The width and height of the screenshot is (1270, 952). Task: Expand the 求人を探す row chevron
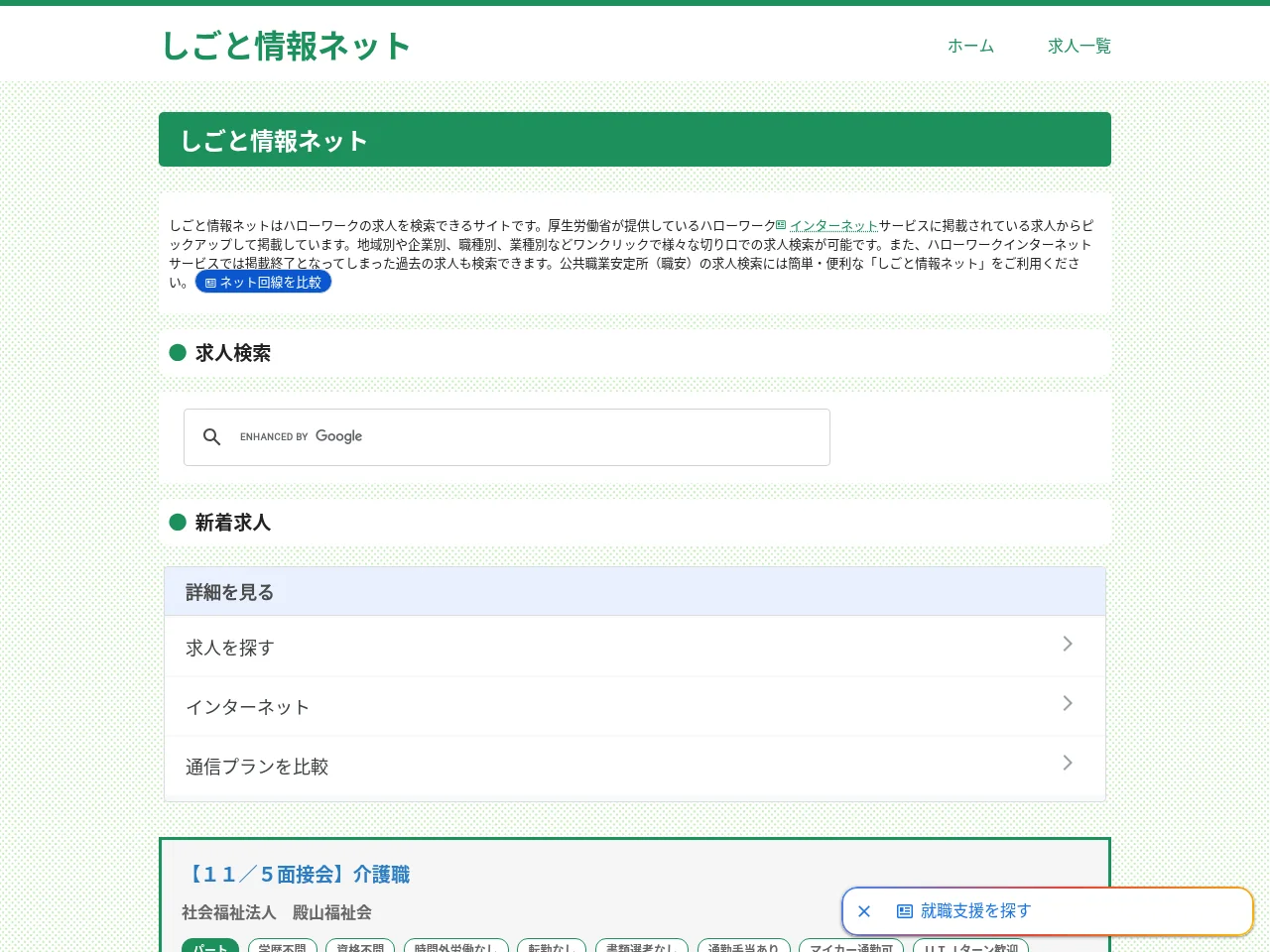click(x=1068, y=644)
